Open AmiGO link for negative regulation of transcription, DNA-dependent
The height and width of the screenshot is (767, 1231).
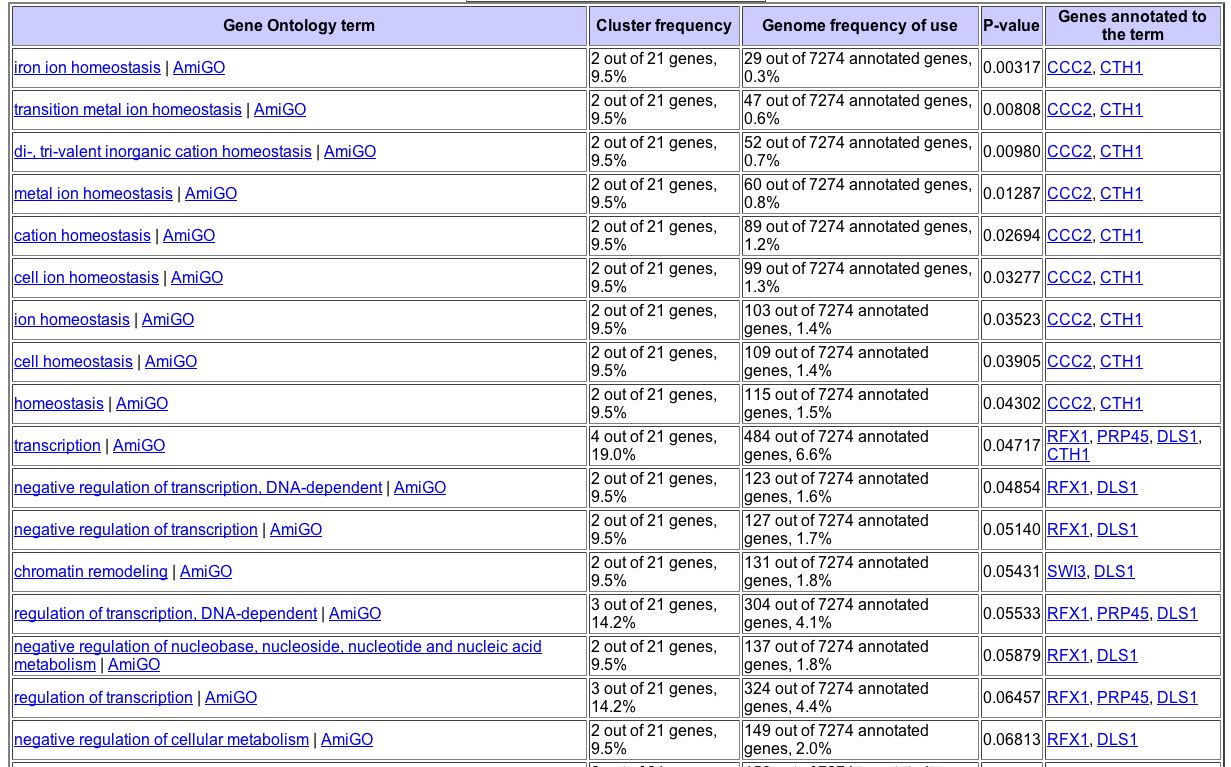420,488
